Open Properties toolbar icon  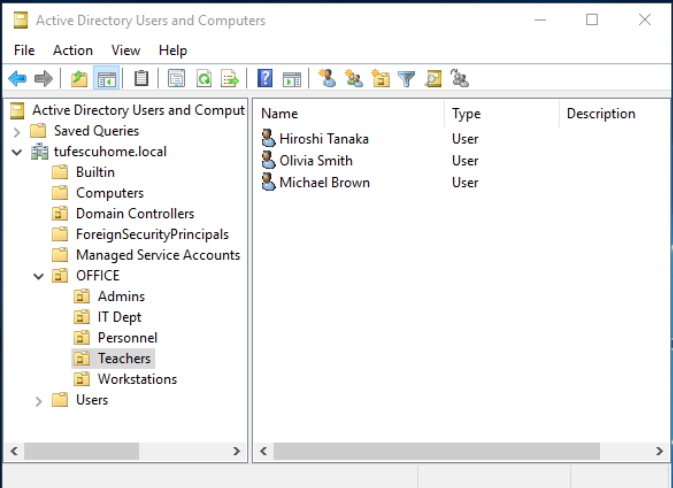(x=176, y=79)
